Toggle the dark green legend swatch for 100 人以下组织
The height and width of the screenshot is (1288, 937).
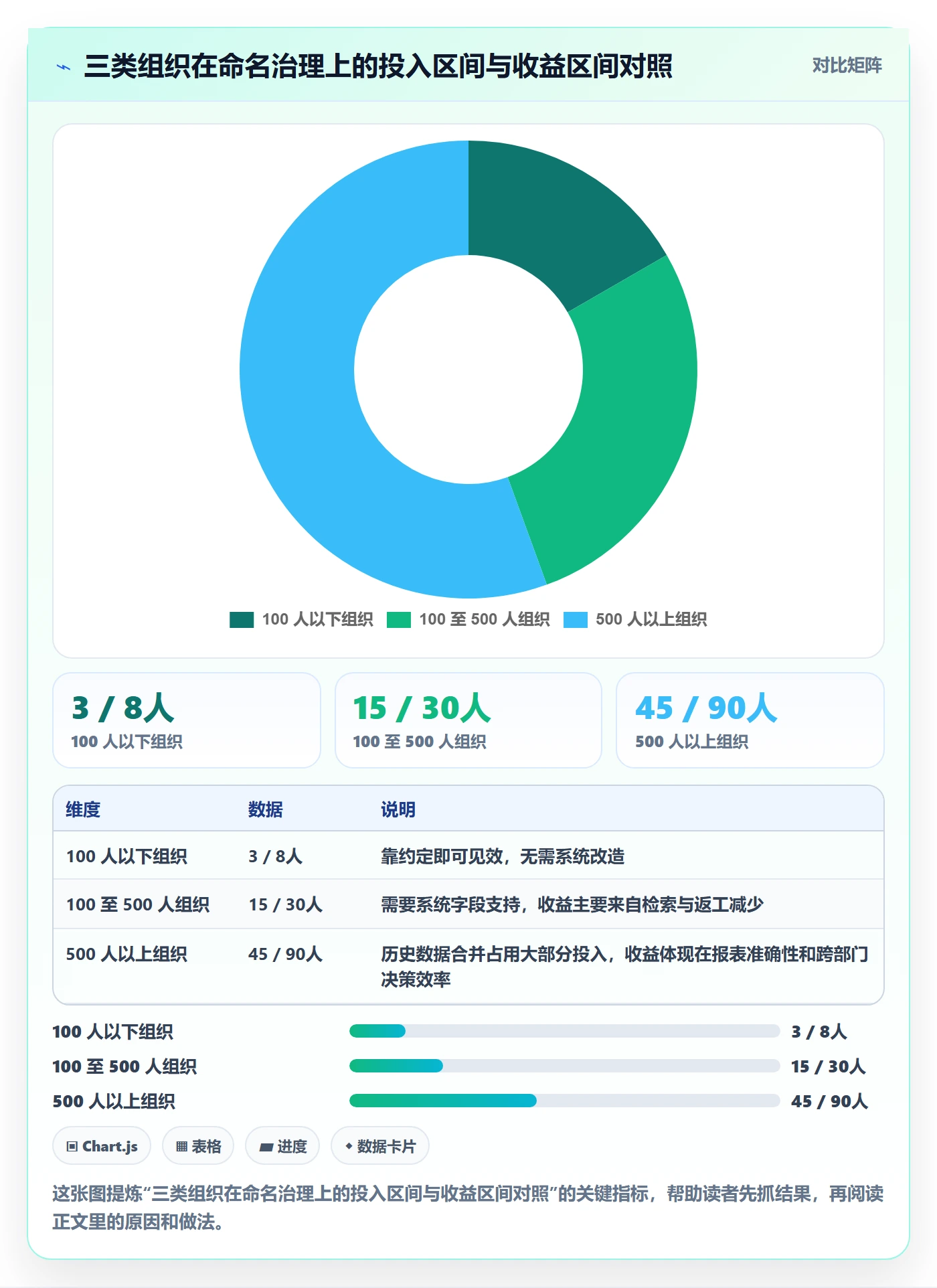[242, 619]
